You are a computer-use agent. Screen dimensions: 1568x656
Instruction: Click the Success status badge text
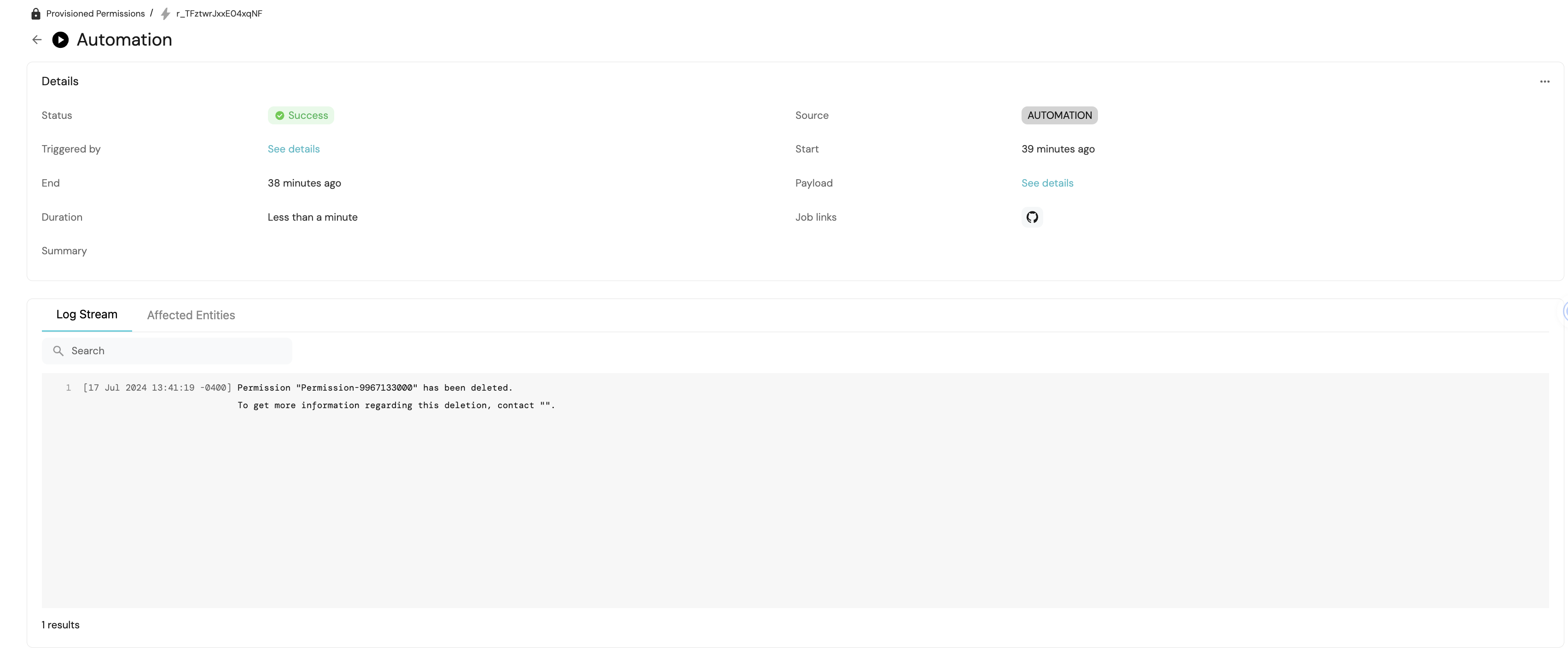(x=308, y=115)
